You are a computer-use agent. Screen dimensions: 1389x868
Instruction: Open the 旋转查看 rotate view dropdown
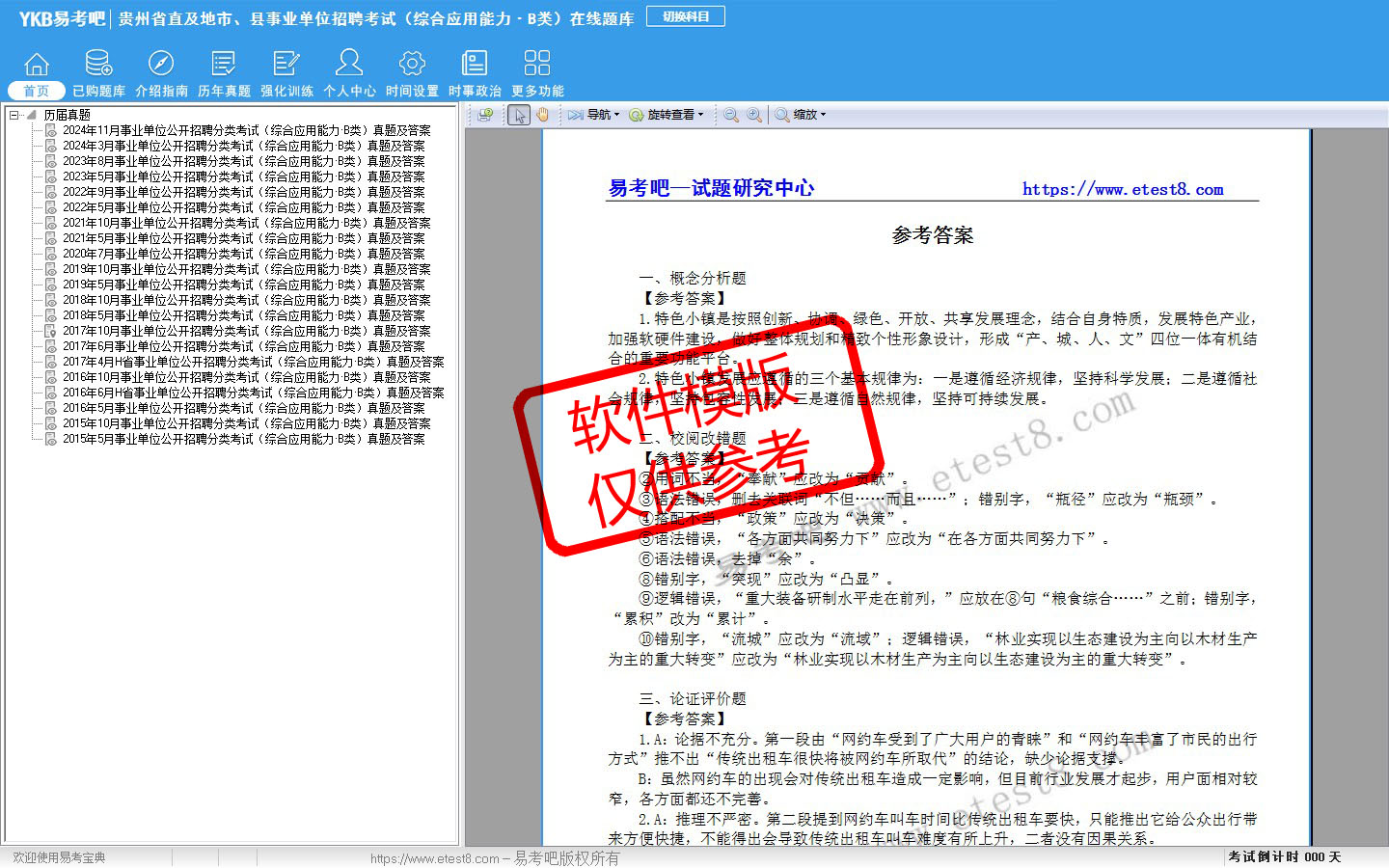(x=667, y=115)
